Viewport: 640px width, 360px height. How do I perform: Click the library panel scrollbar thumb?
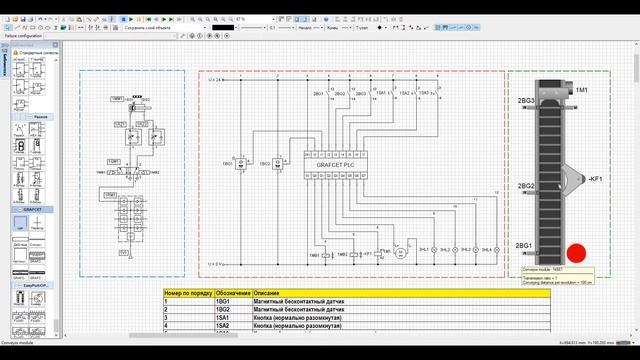click(56, 326)
